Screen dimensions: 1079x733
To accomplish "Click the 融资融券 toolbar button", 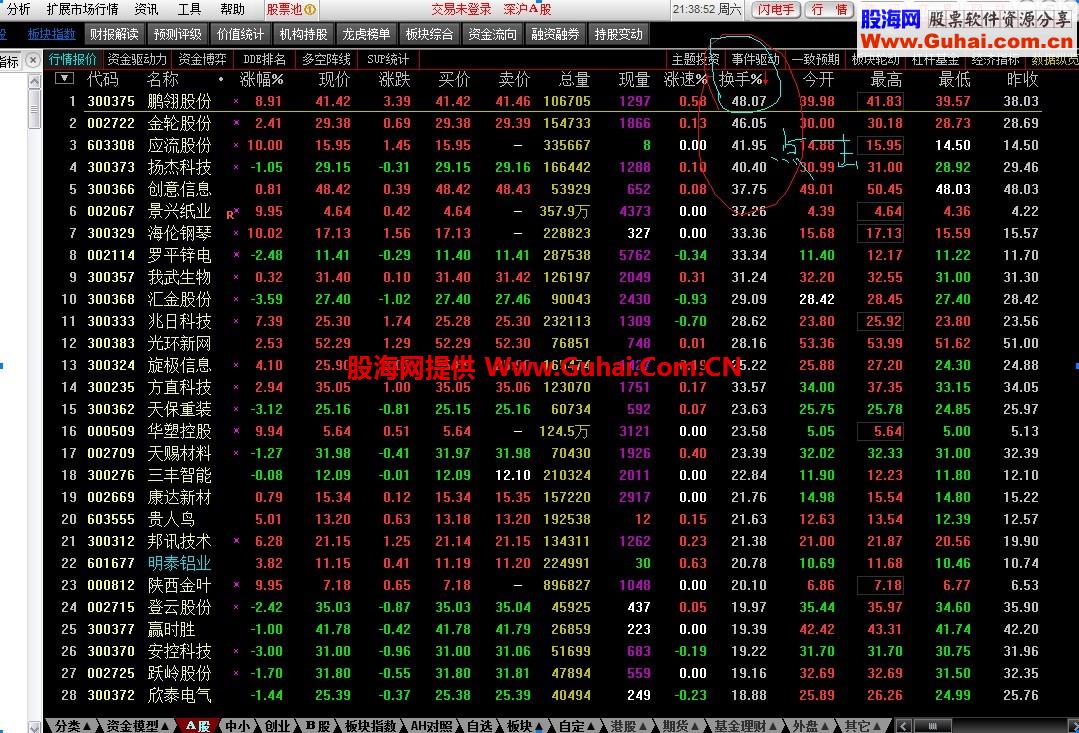I will [x=555, y=34].
